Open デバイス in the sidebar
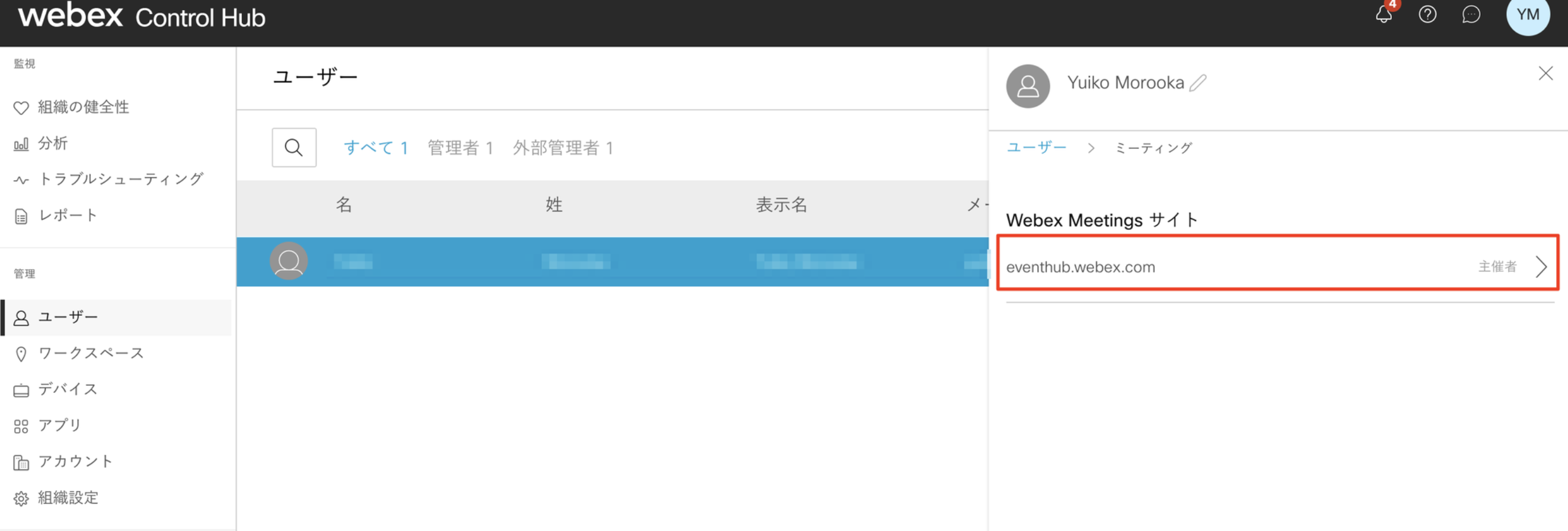The image size is (1568, 531). tap(55, 389)
